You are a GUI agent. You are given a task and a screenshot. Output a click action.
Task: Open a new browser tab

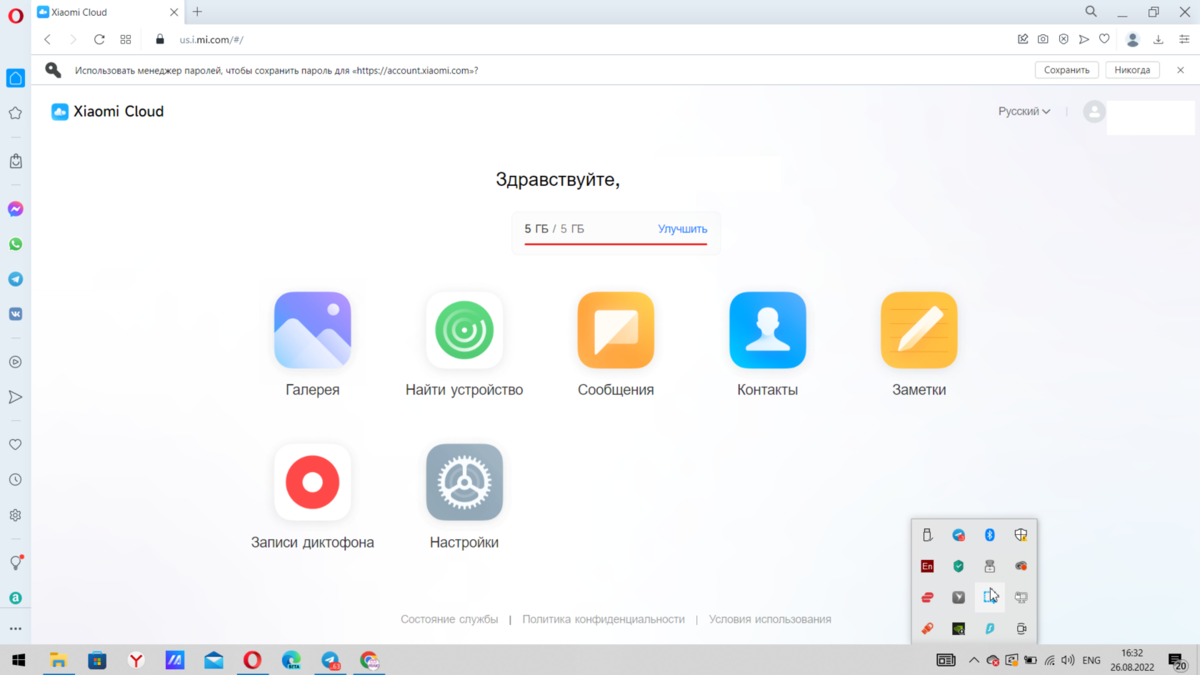click(x=197, y=12)
